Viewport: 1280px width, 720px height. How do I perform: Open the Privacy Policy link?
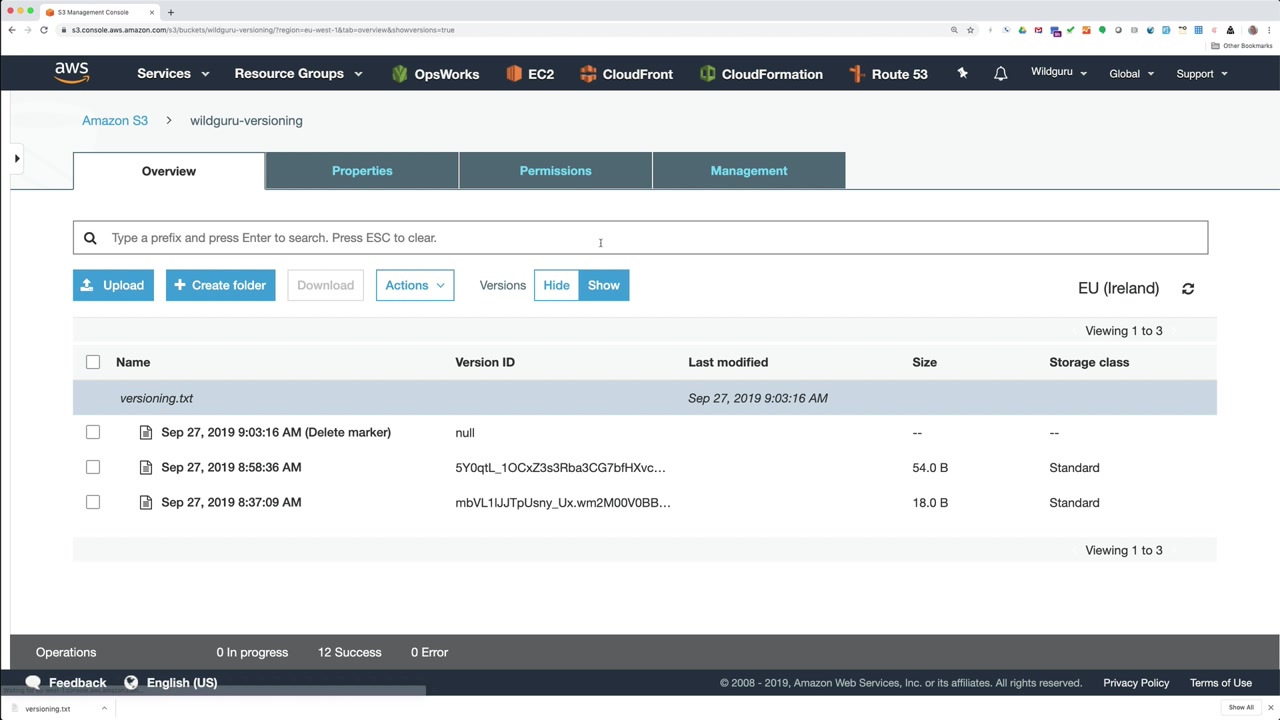1136,683
